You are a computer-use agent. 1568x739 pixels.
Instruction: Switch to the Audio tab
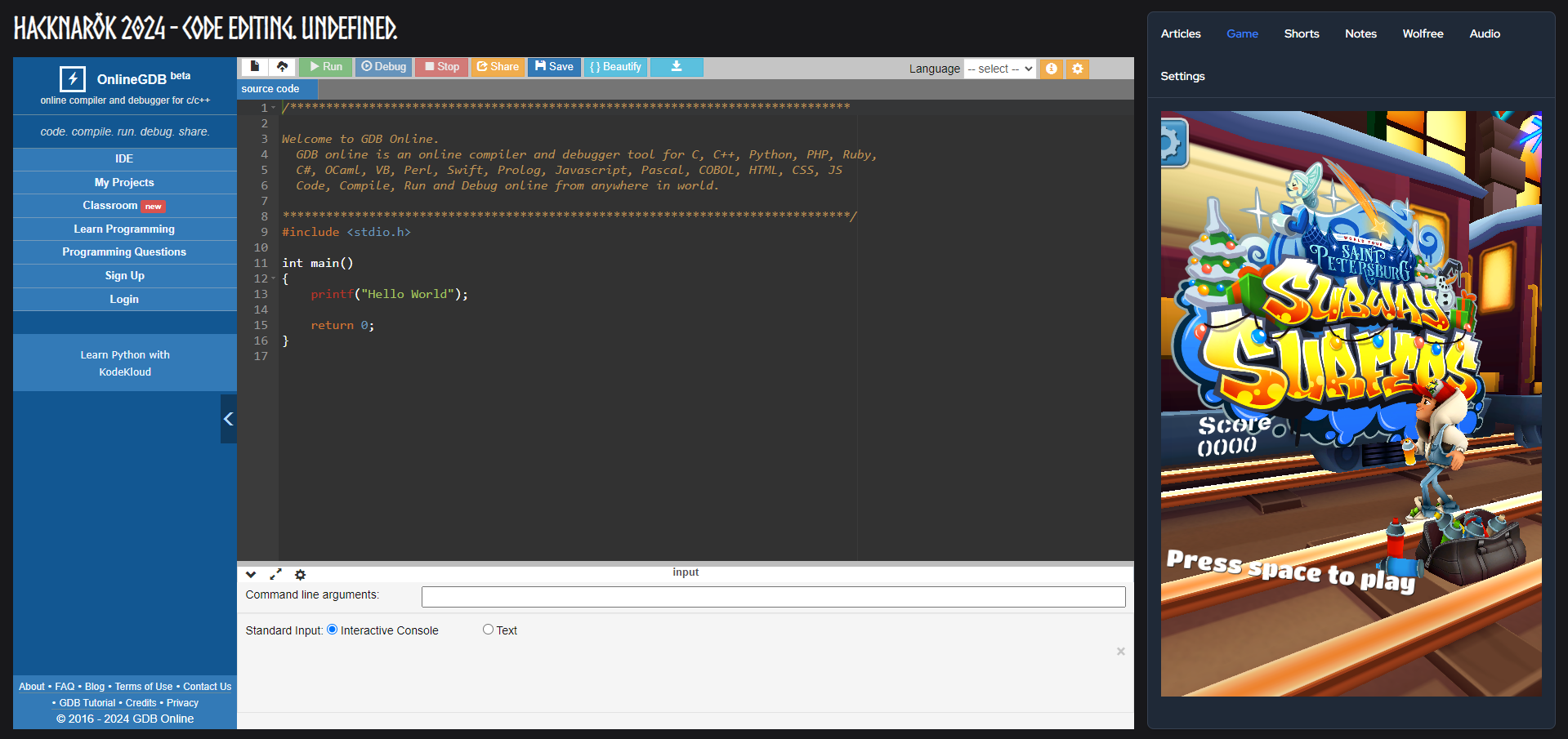(x=1485, y=33)
